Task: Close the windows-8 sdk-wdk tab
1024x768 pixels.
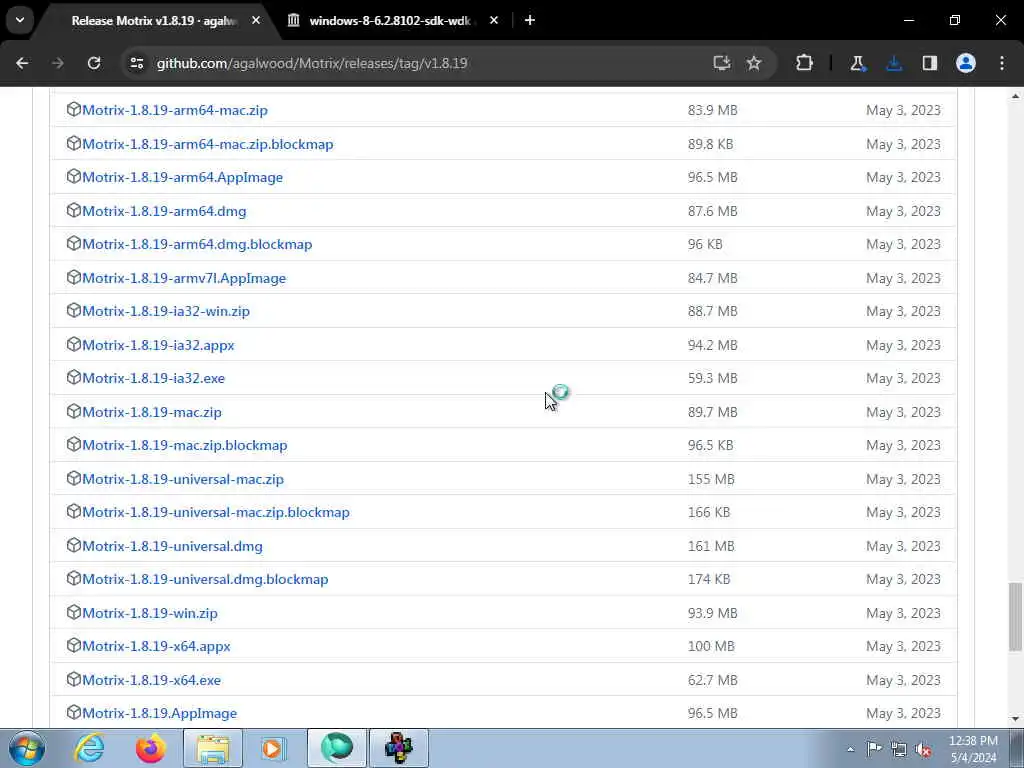Action: (494, 20)
